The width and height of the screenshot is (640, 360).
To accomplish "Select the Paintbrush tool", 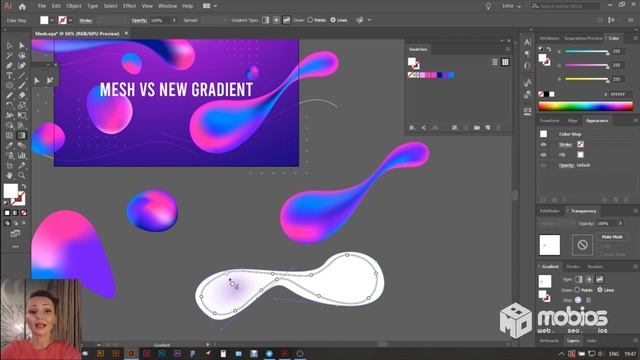I will click(22, 86).
